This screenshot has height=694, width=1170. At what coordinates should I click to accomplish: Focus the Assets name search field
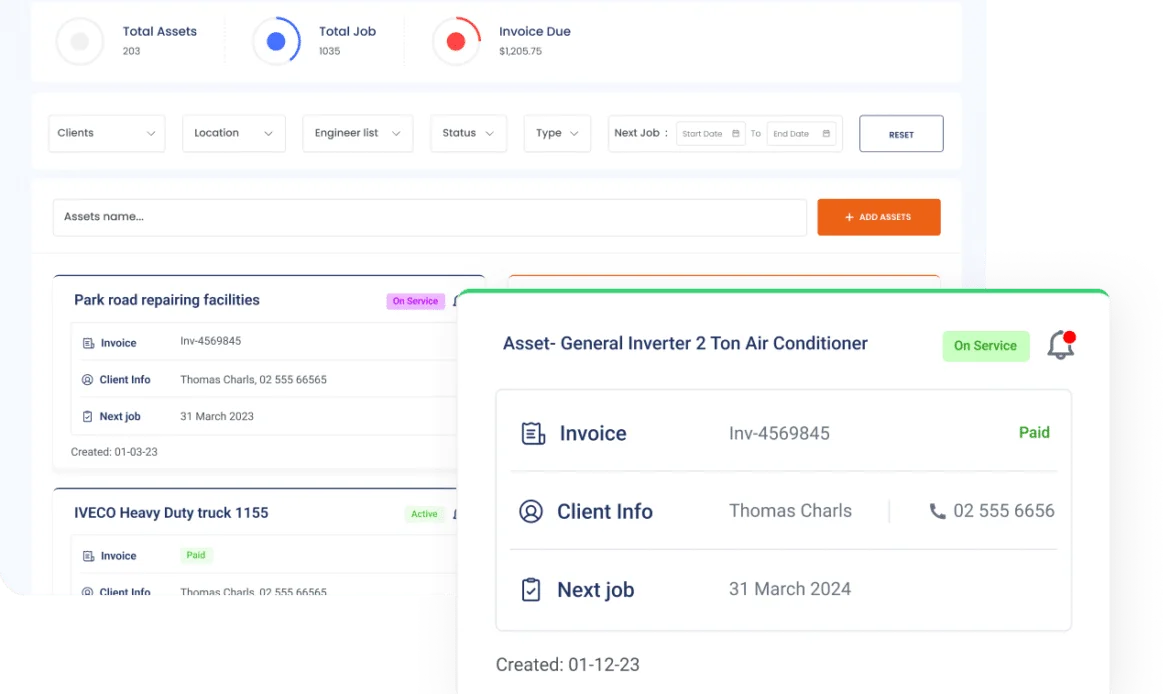[429, 217]
